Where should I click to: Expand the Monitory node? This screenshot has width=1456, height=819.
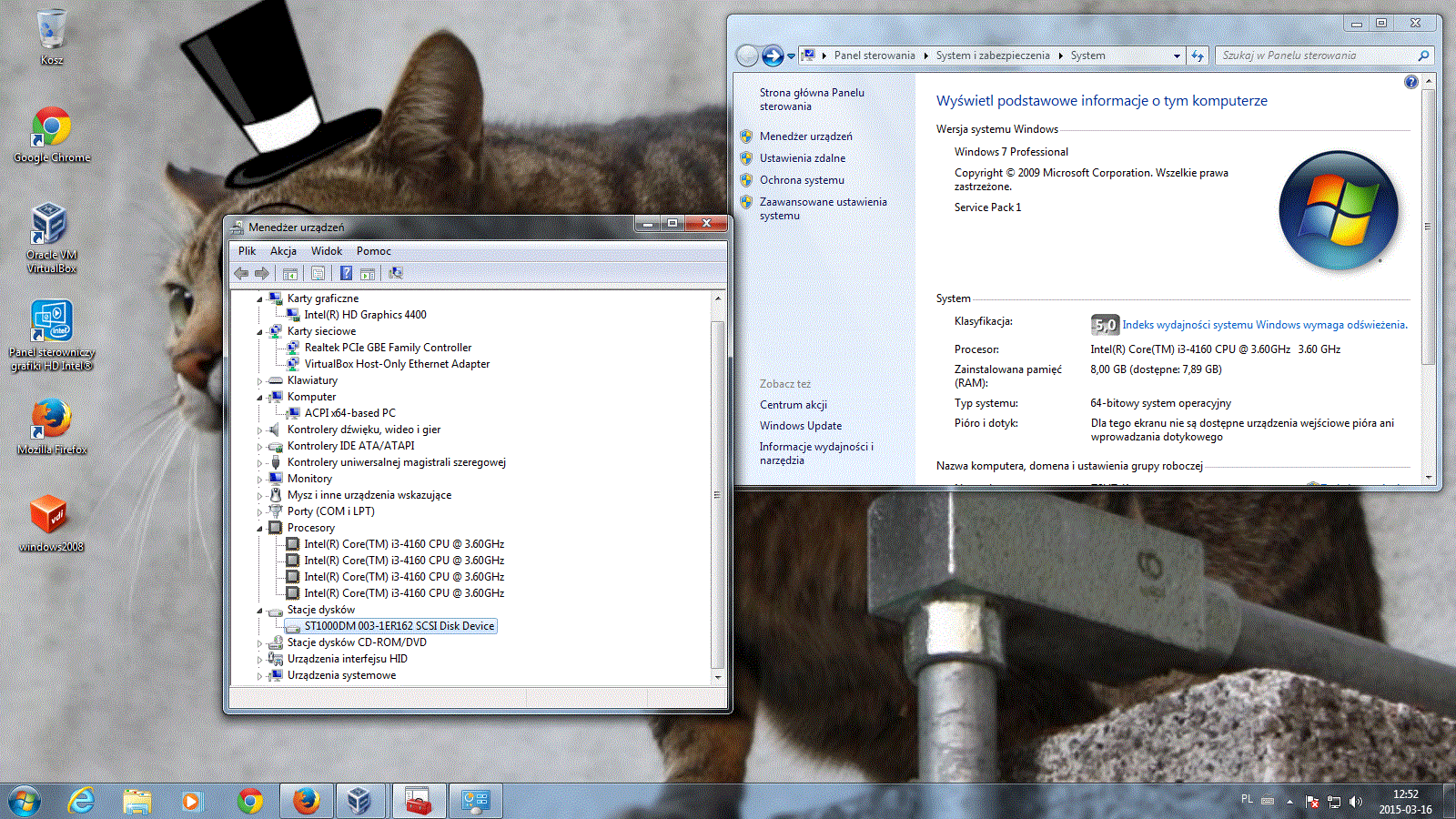pos(260,479)
